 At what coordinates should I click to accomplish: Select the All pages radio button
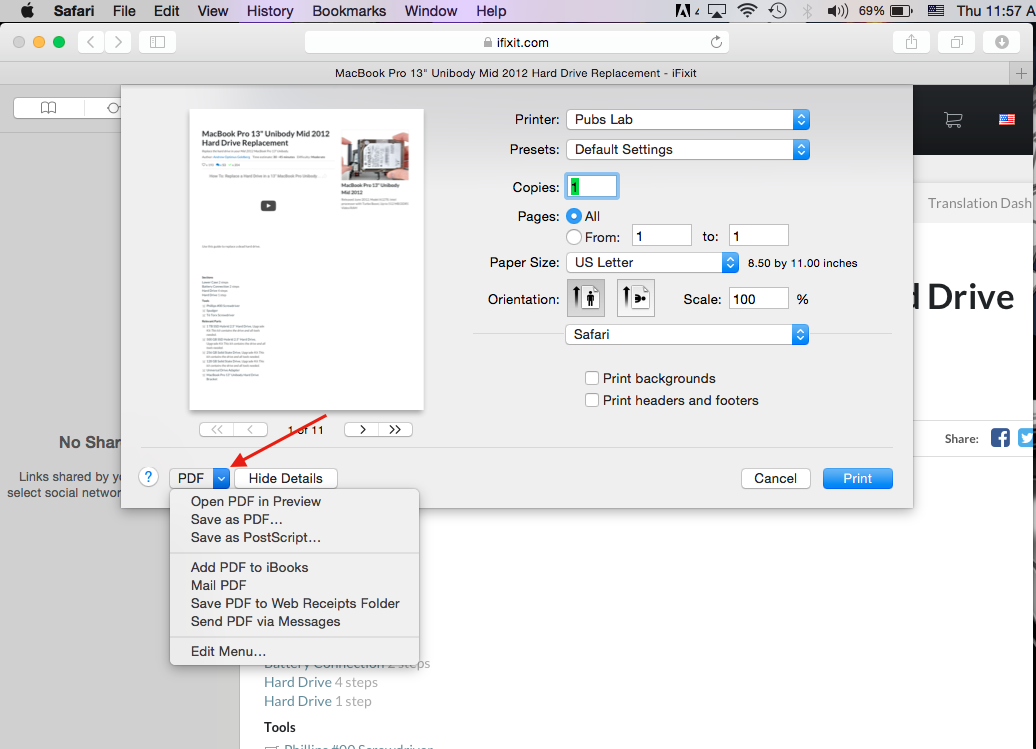[x=574, y=216]
